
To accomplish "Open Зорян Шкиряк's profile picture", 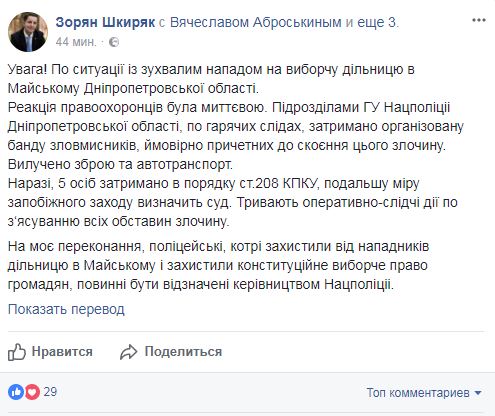I will (x=28, y=32).
